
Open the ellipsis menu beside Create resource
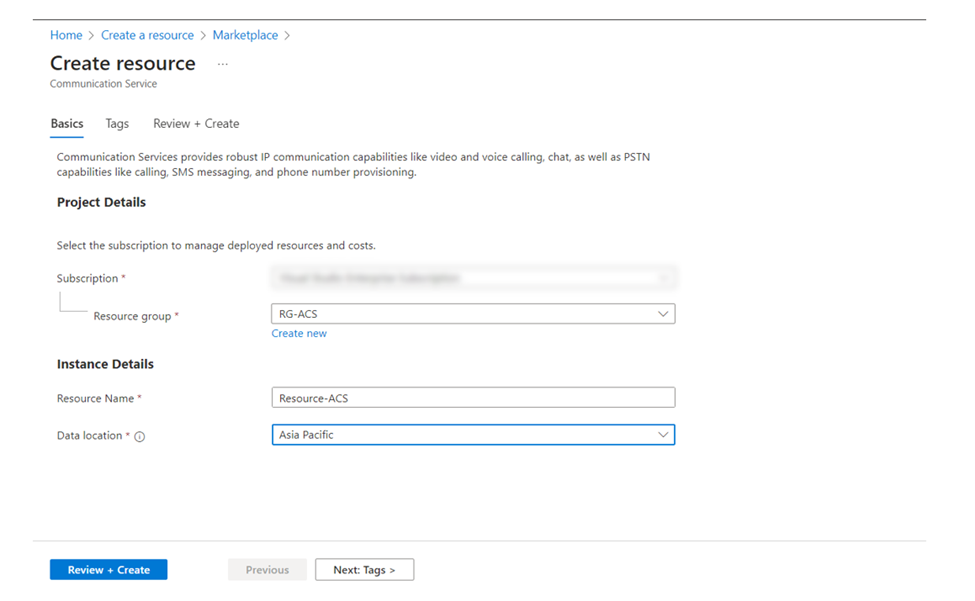point(223,64)
